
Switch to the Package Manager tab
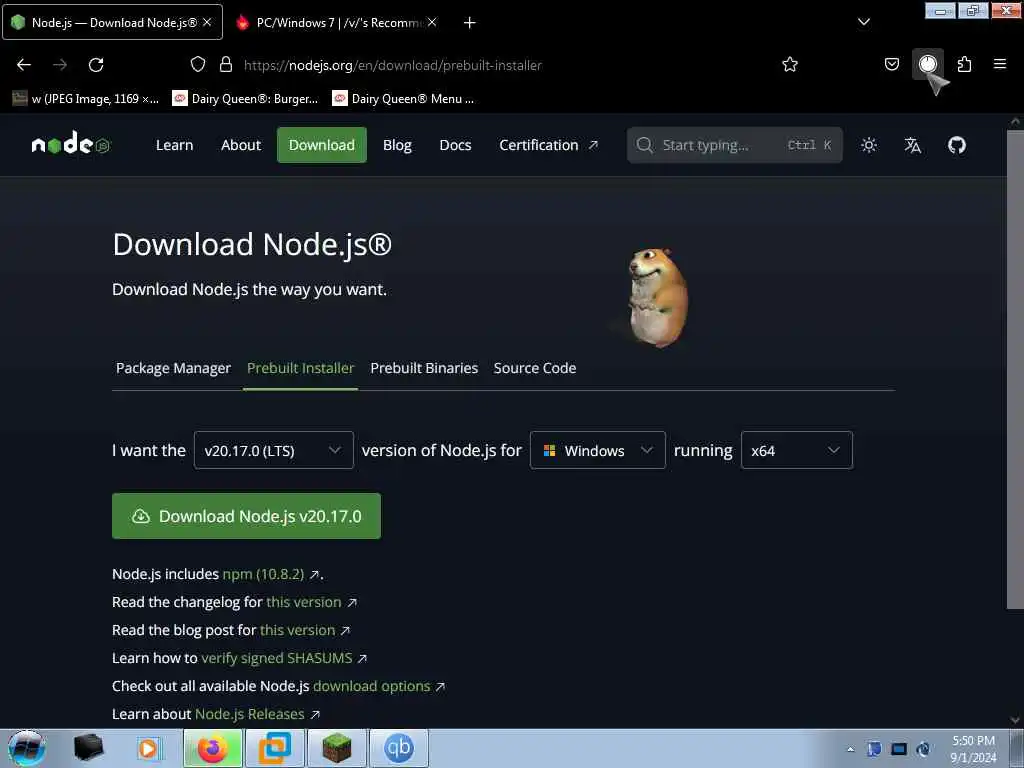click(x=173, y=368)
